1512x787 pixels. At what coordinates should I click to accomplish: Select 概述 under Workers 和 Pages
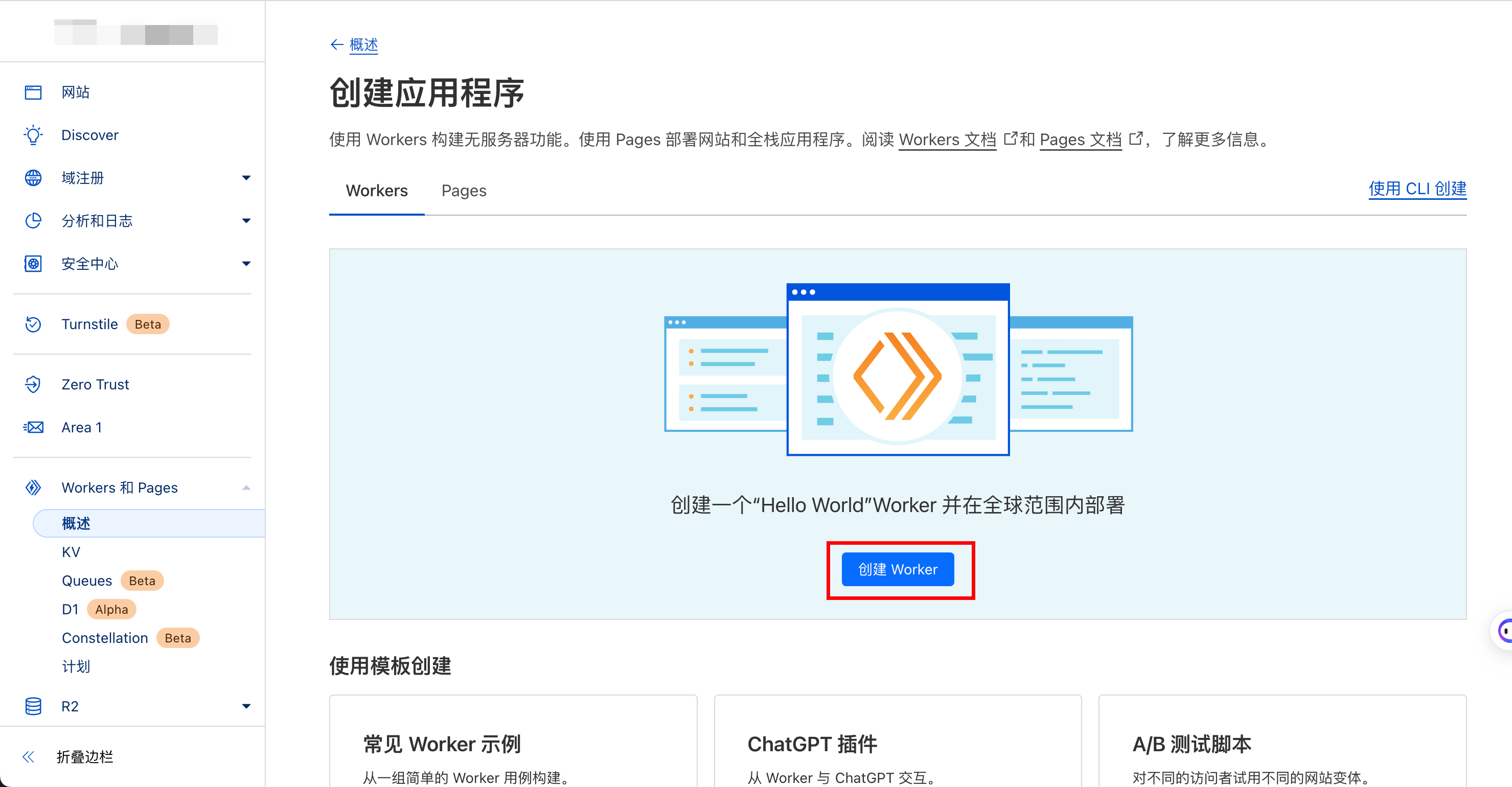(x=149, y=523)
